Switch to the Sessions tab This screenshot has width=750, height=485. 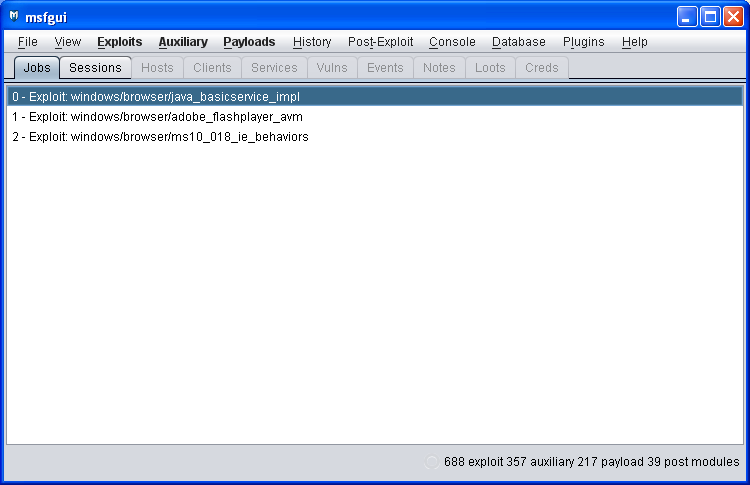pos(95,68)
